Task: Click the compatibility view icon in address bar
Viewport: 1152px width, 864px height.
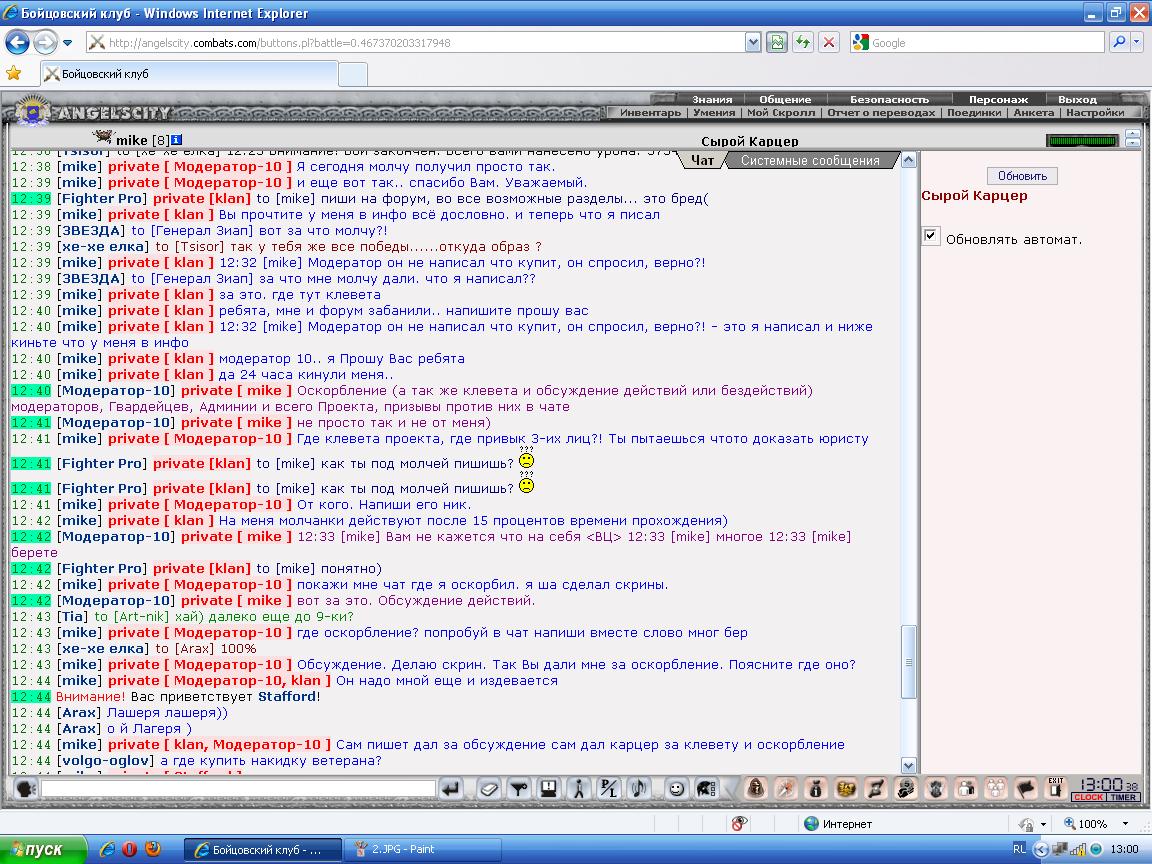Action: [x=777, y=42]
